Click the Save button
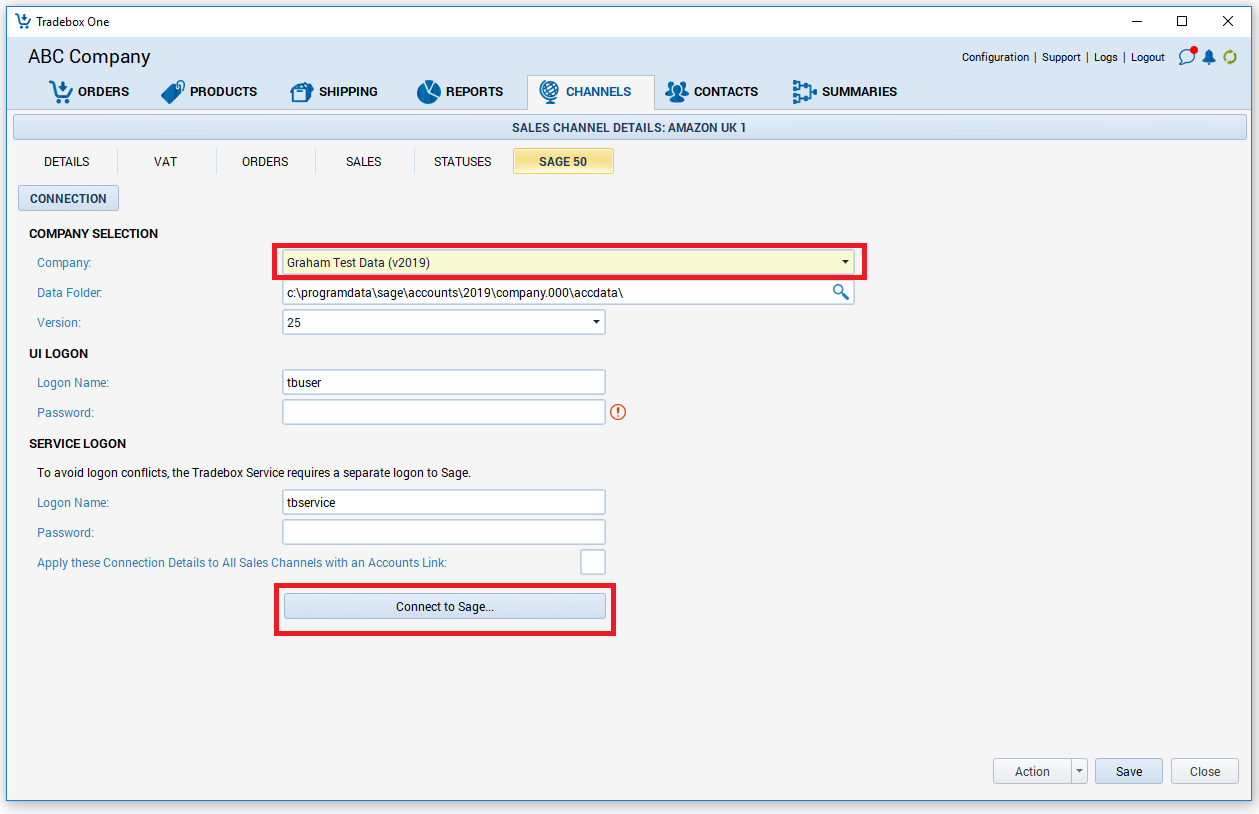Image resolution: width=1259 pixels, height=814 pixels. 1129,771
